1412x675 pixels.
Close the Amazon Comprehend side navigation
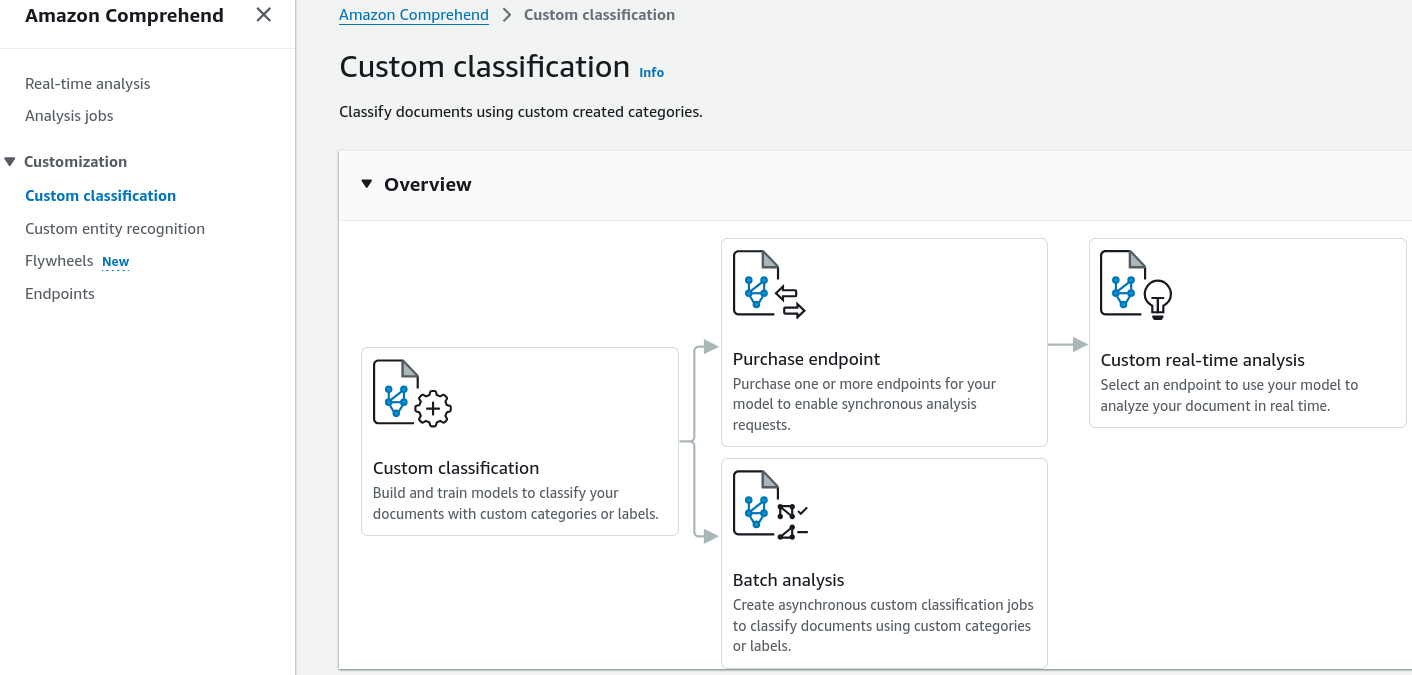tap(263, 15)
